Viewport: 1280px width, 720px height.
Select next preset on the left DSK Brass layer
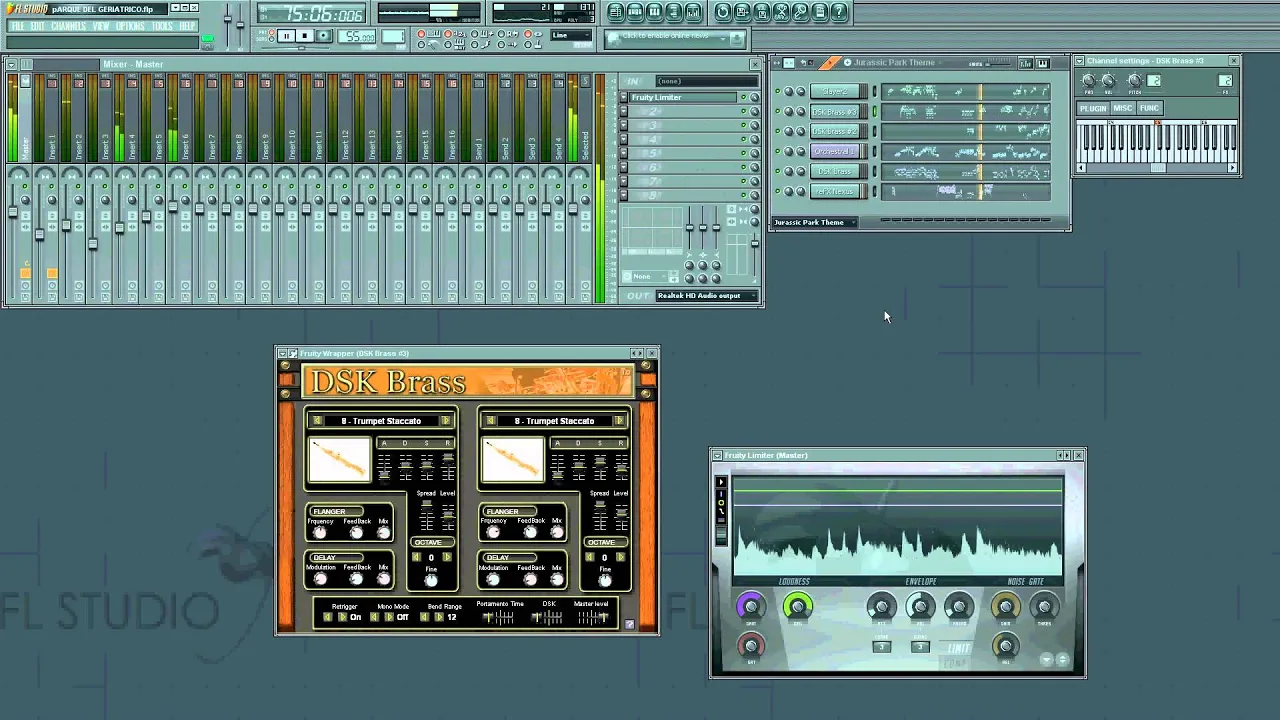[446, 421]
